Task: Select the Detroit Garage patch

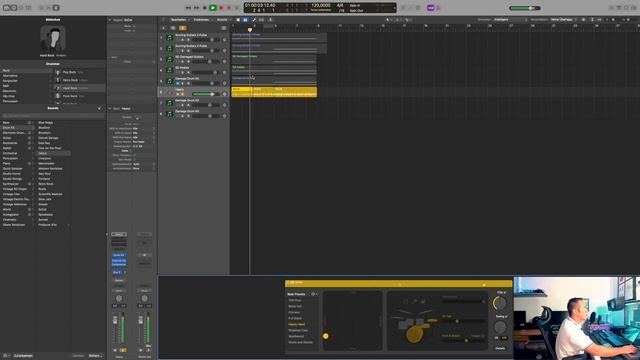Action: click(48, 138)
